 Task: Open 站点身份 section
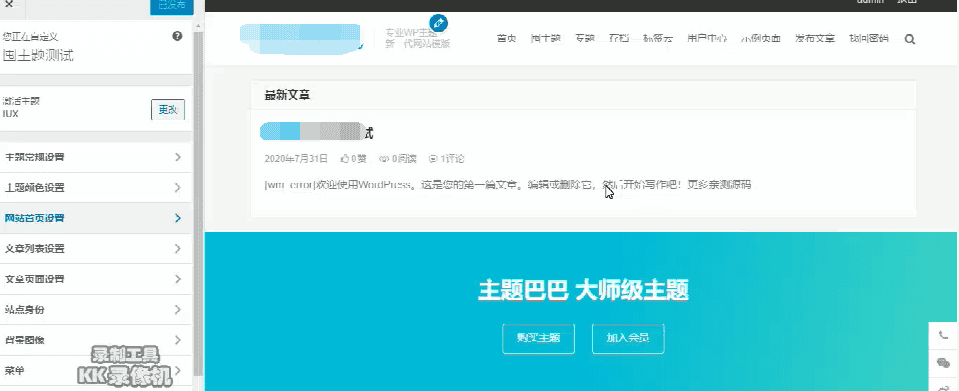(97, 310)
